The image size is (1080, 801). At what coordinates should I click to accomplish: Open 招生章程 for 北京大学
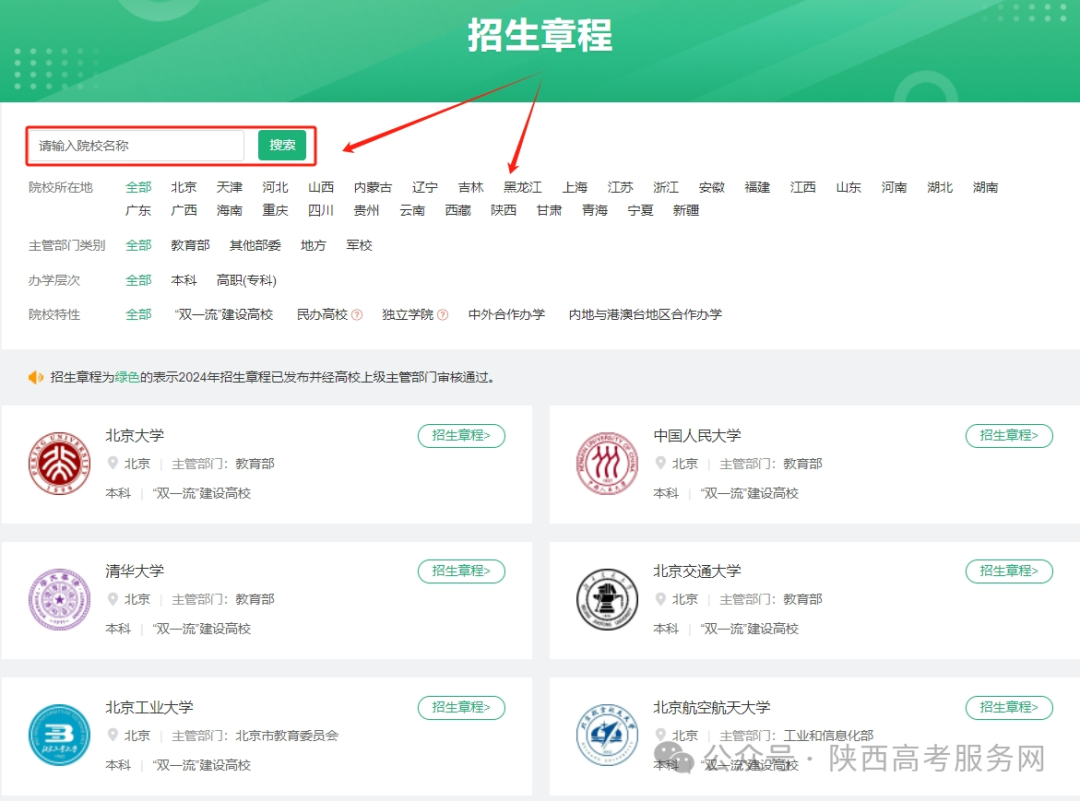pyautogui.click(x=461, y=435)
